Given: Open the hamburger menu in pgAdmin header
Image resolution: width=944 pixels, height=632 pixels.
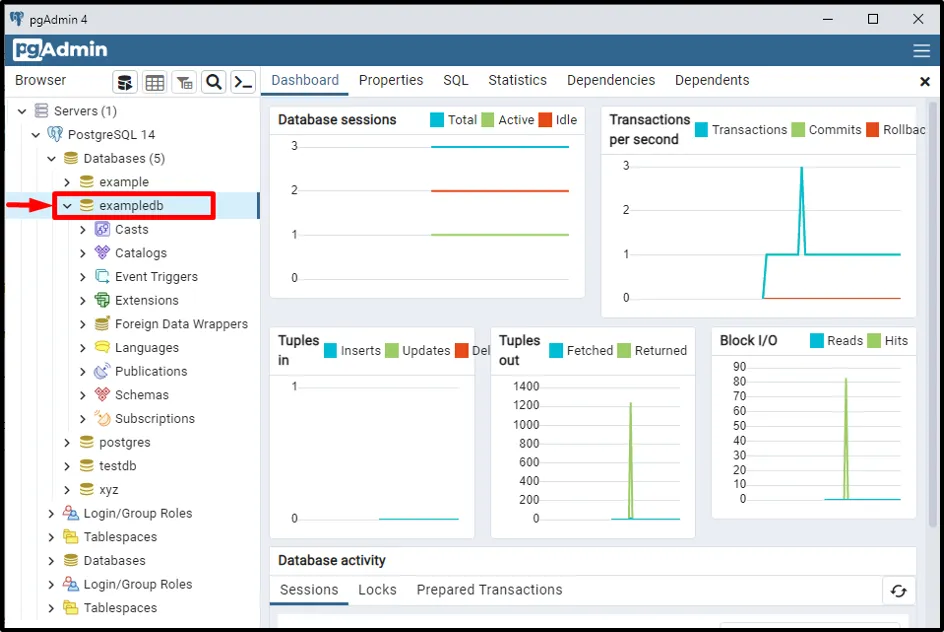Looking at the screenshot, I should [x=921, y=51].
